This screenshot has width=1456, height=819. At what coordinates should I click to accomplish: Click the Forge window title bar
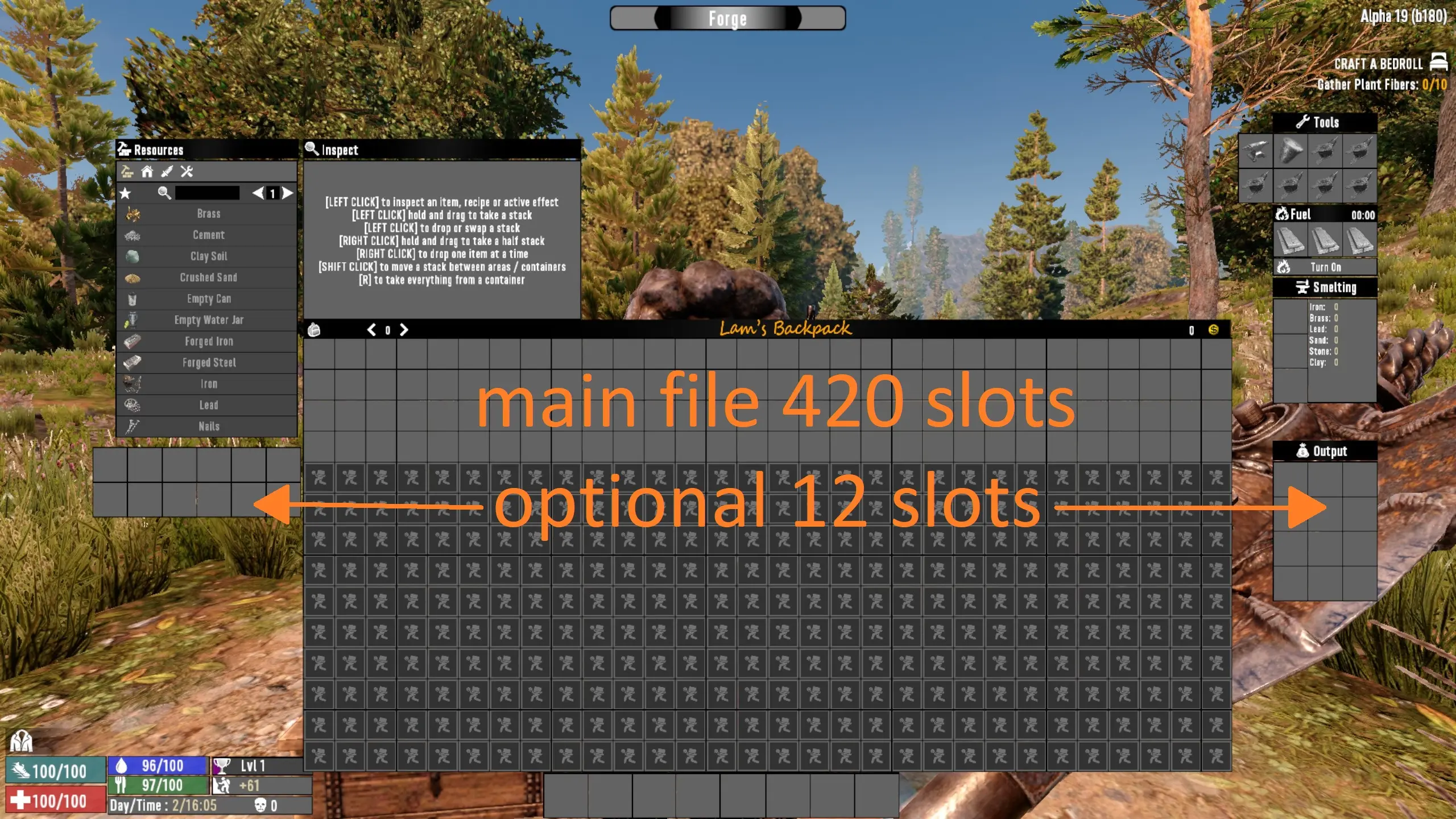tap(727, 18)
